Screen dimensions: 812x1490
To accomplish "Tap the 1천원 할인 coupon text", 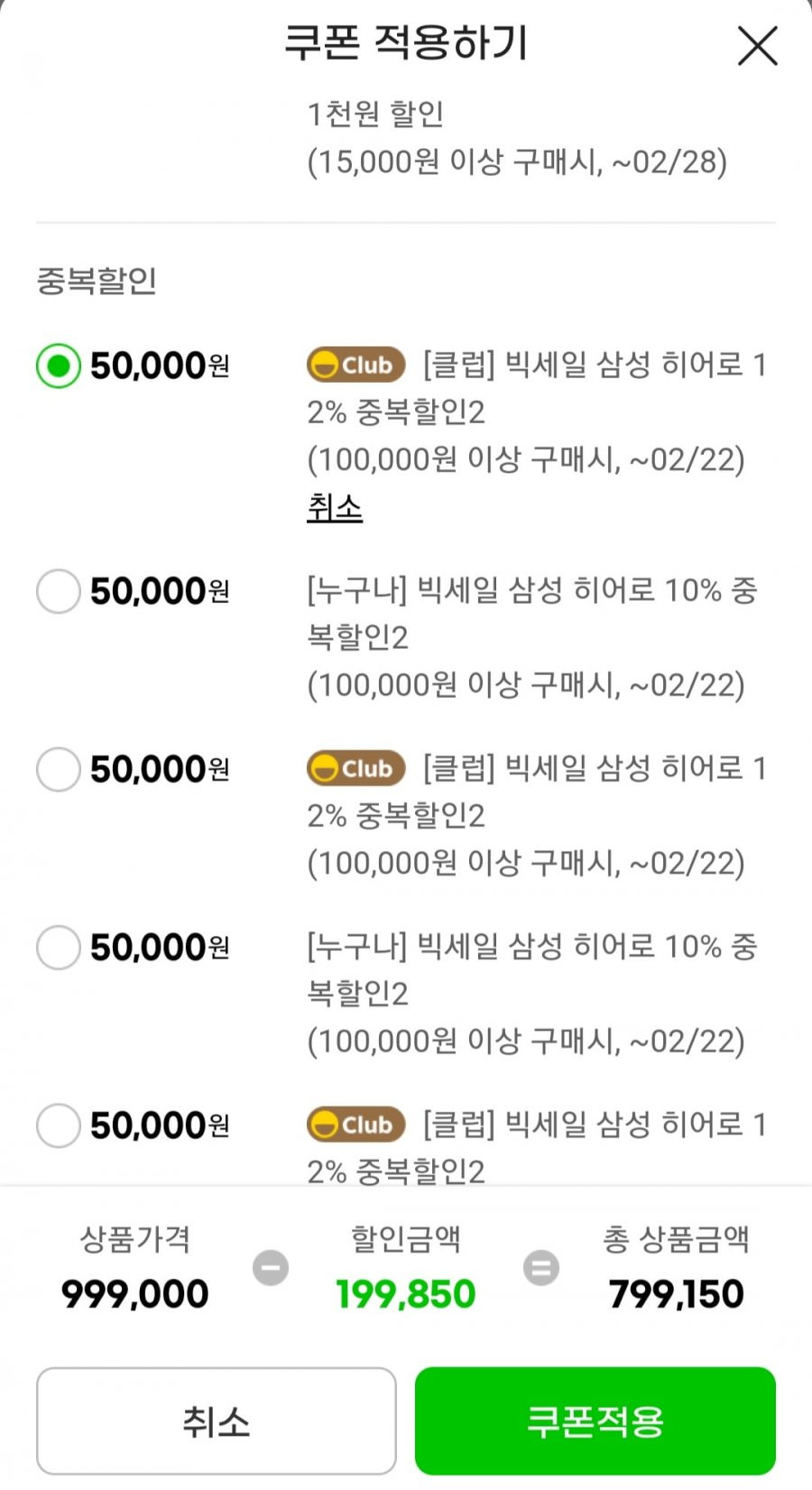I will tap(375, 114).
